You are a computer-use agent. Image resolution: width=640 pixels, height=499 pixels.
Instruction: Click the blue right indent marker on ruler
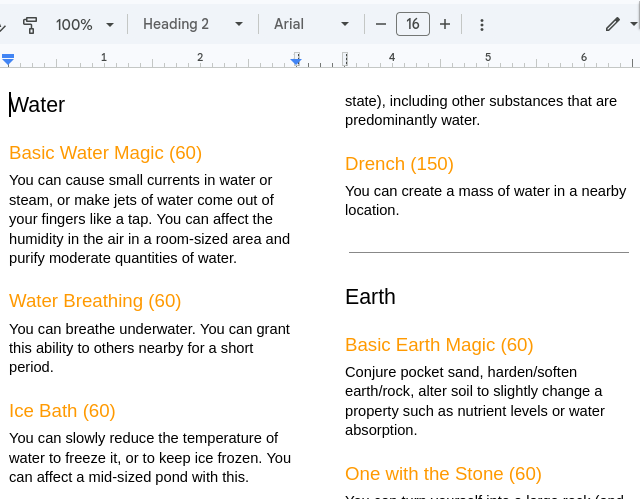click(x=296, y=60)
